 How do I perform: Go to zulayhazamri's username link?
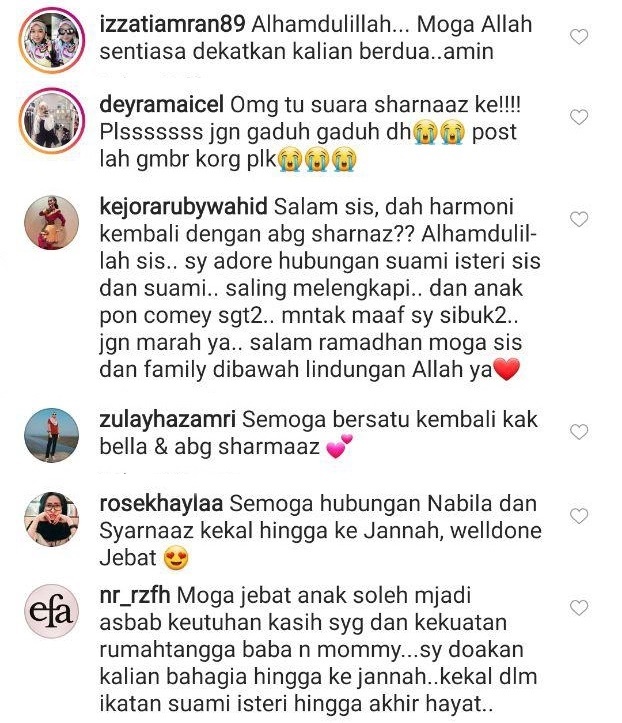point(167,419)
